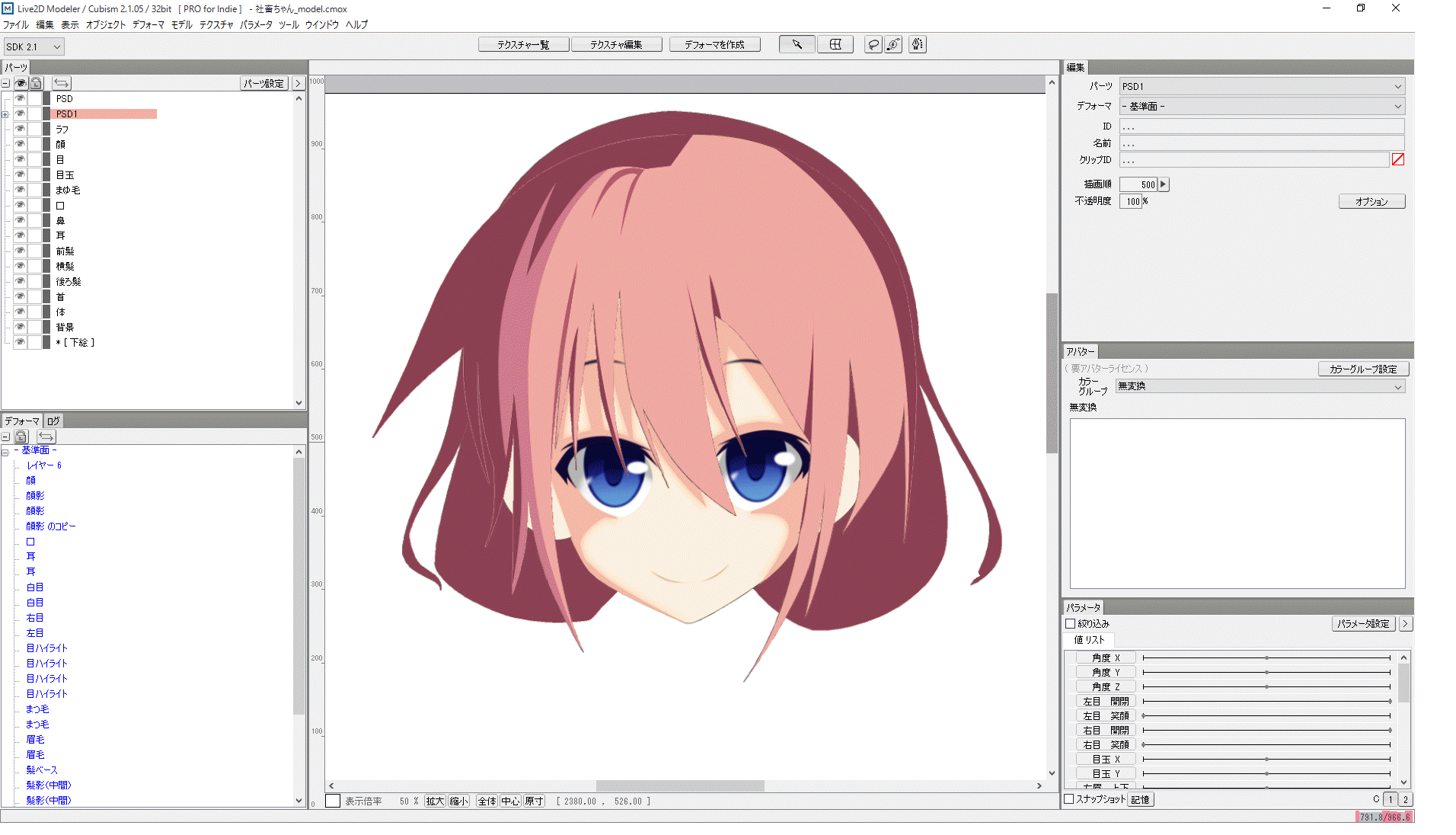Click the 左目 開閉 parameter slider

[x=1266, y=701]
